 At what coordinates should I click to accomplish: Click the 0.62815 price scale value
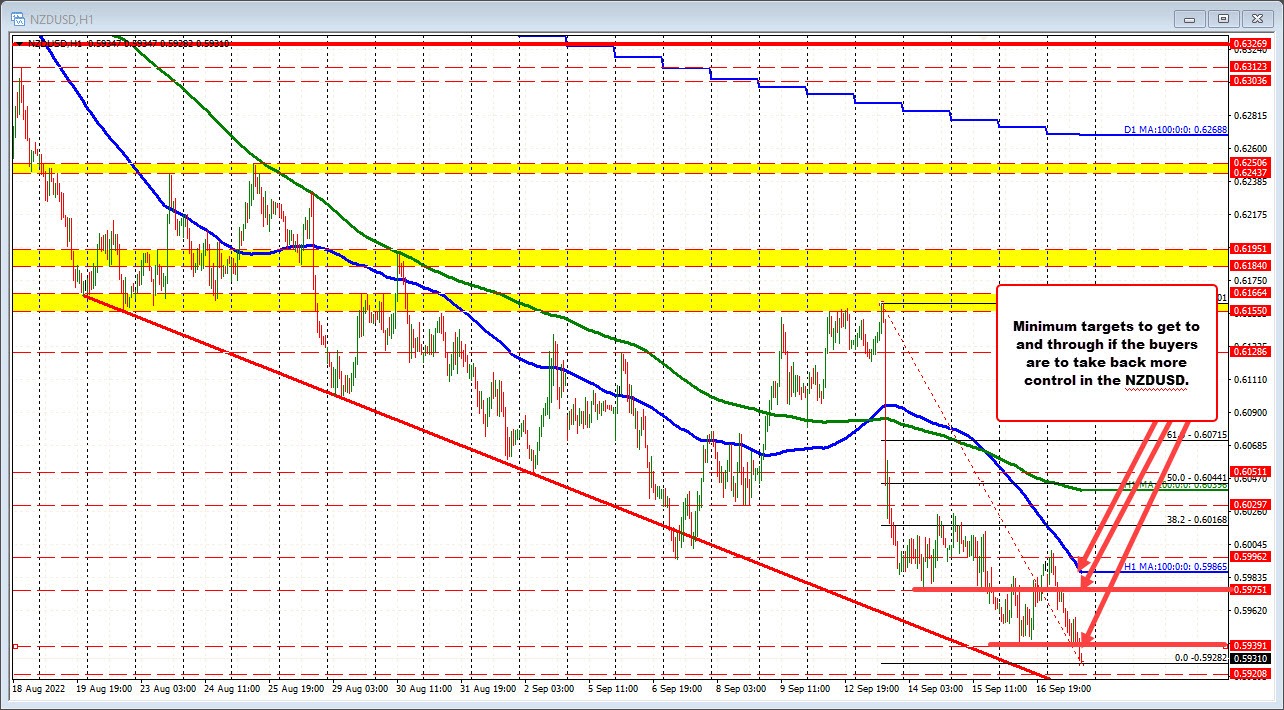tap(1251, 116)
